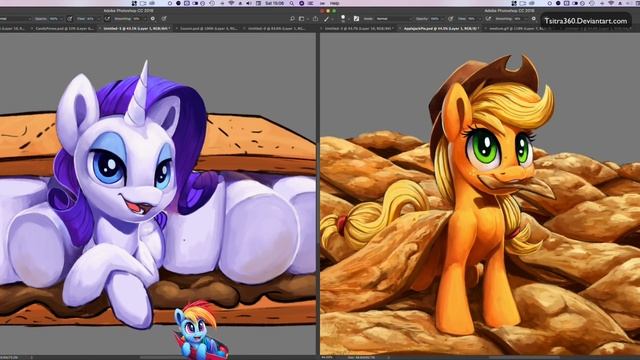Click the Smoothing value in right window
This screenshot has height=360, width=640.
pyautogui.click(x=518, y=19)
